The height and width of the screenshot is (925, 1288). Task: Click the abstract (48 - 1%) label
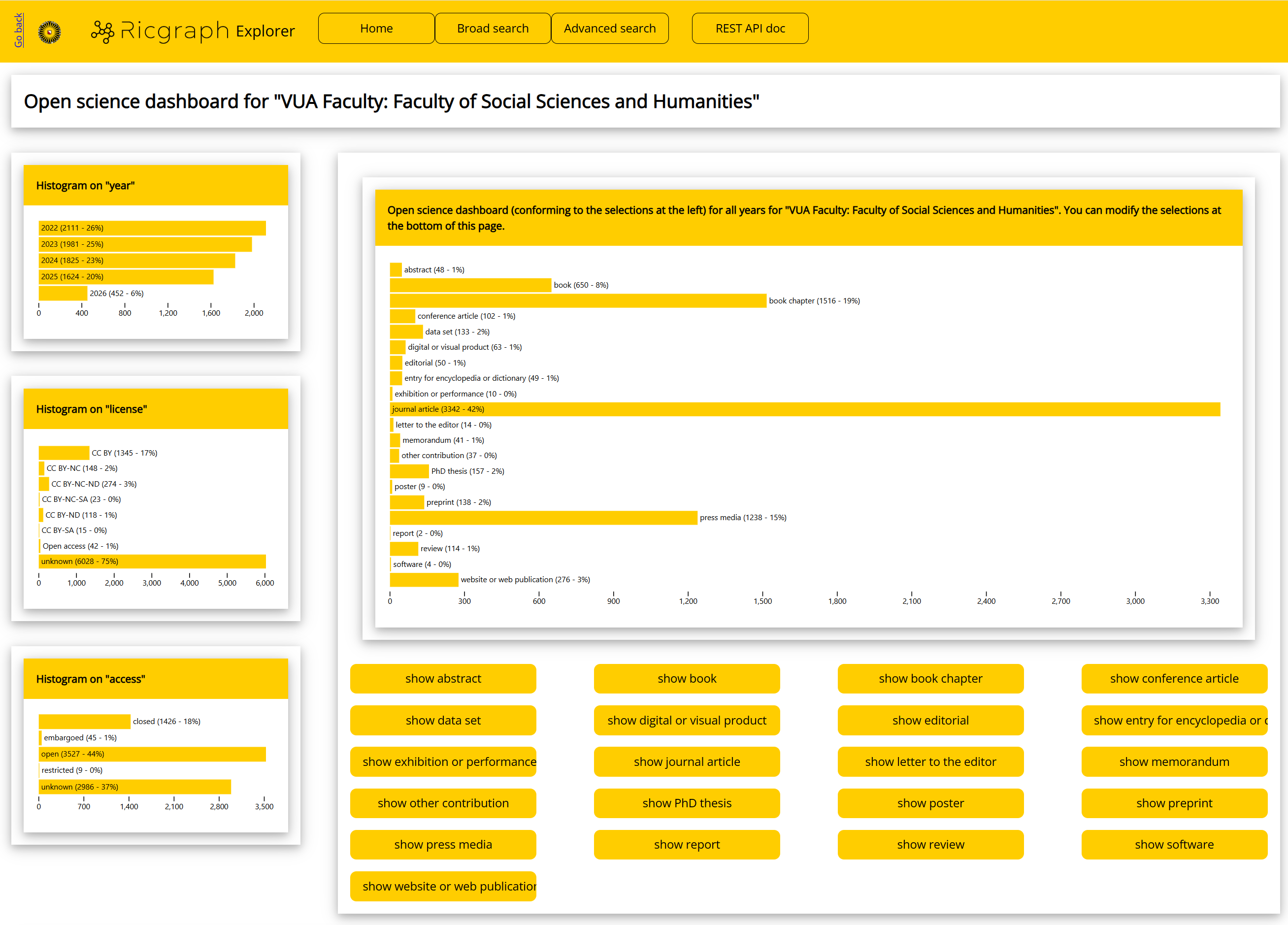[x=434, y=270]
